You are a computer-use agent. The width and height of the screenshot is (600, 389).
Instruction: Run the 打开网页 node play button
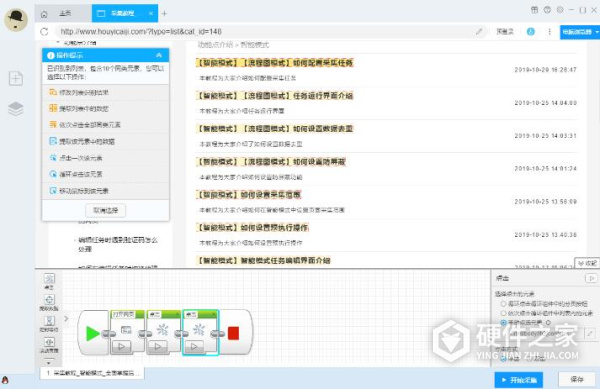122,347
